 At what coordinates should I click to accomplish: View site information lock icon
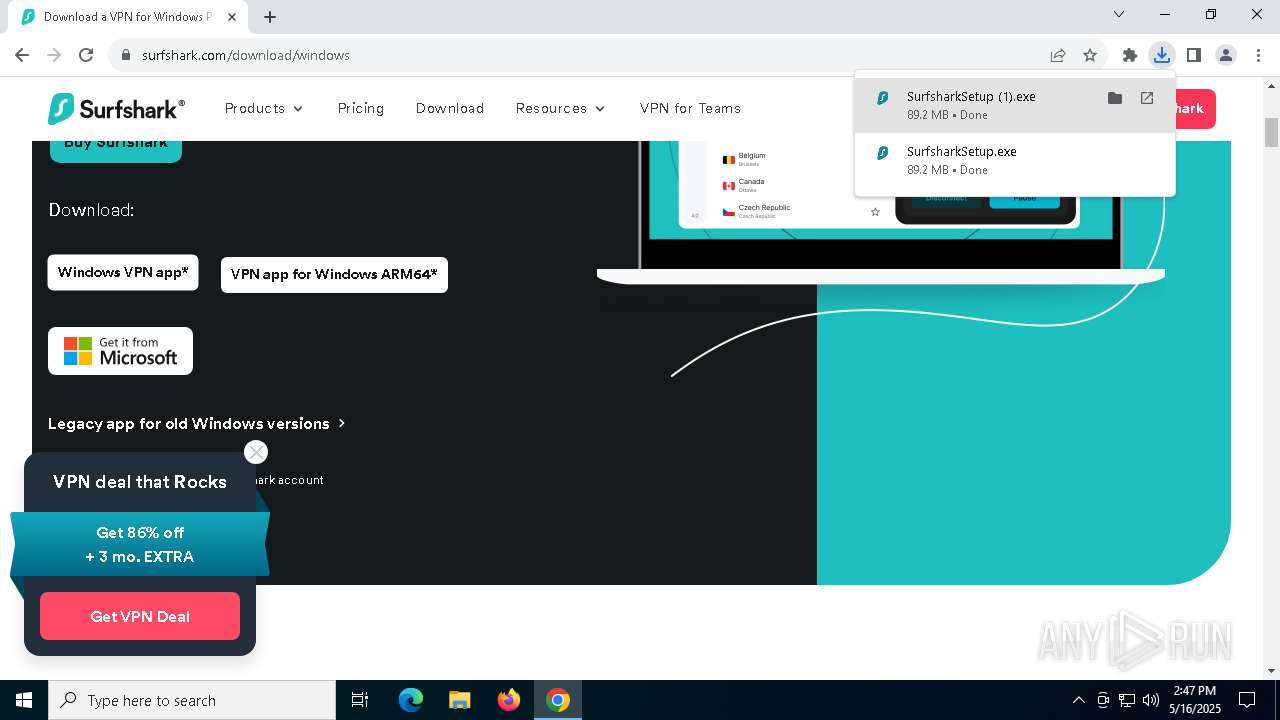click(x=126, y=55)
